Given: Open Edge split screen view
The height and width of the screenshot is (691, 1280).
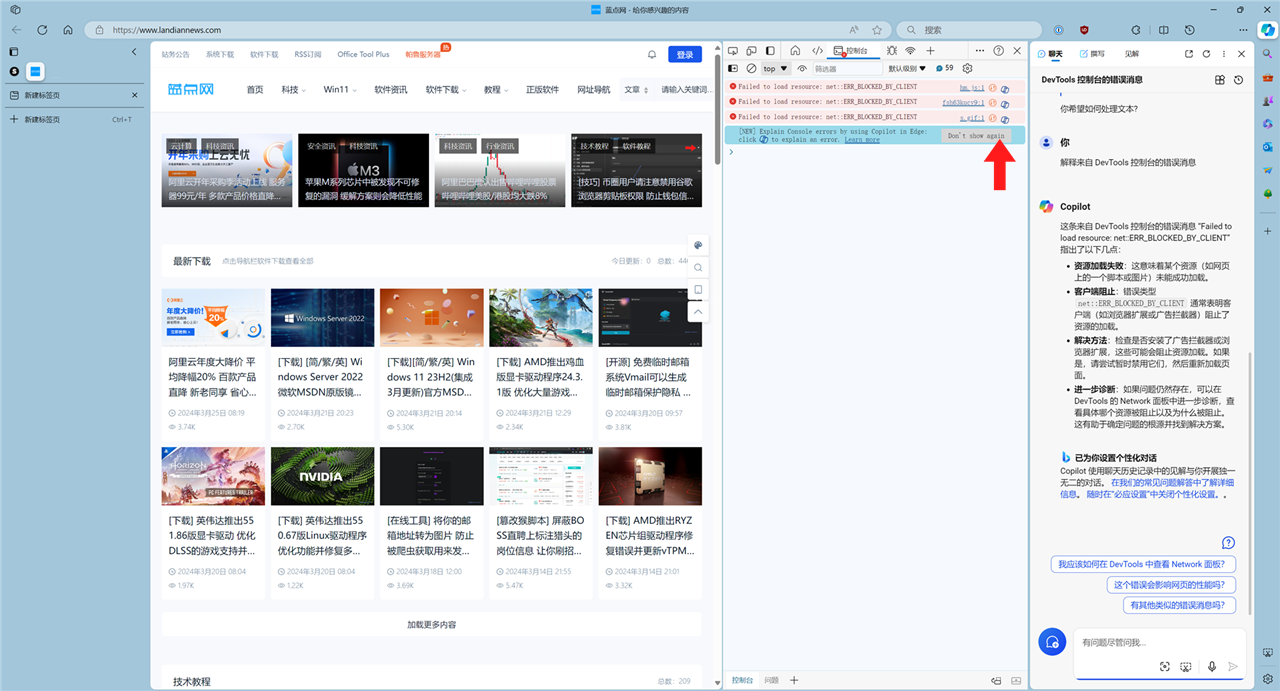Looking at the screenshot, I should tap(1162, 30).
